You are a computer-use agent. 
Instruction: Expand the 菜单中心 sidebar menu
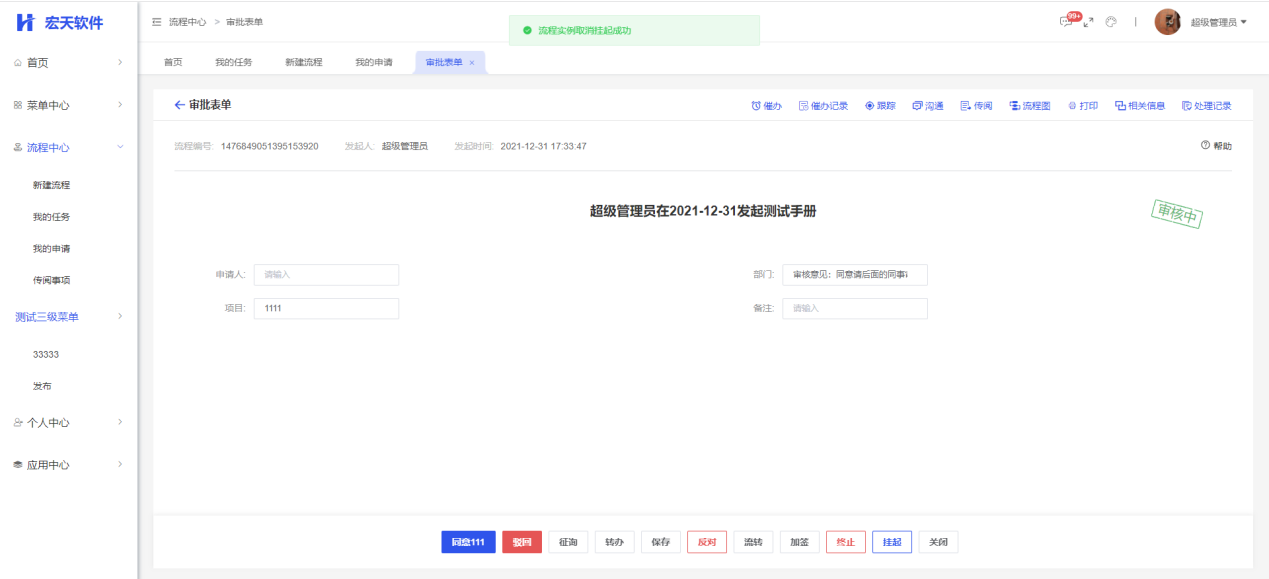point(68,105)
